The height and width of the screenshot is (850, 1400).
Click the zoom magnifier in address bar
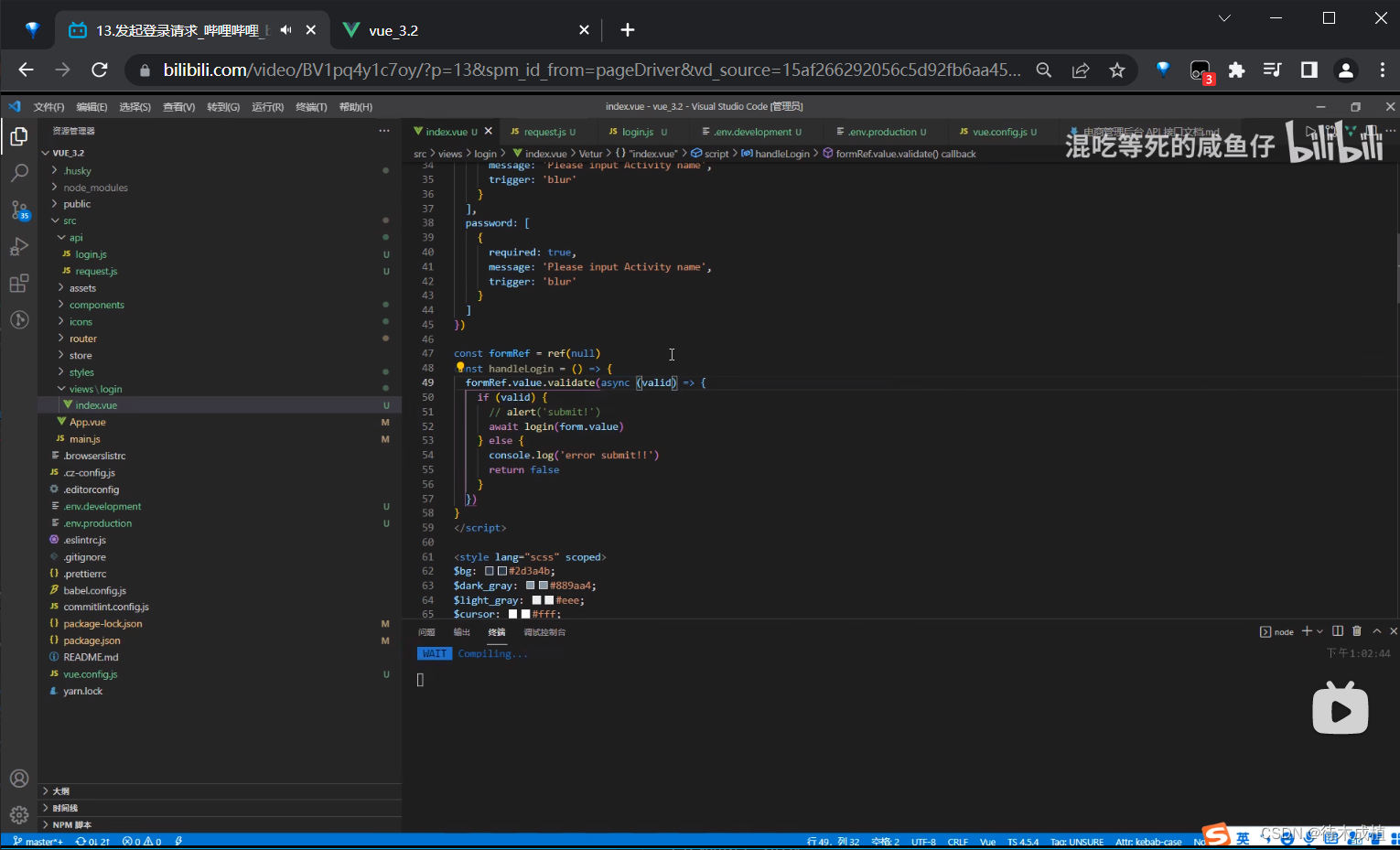click(x=1044, y=70)
